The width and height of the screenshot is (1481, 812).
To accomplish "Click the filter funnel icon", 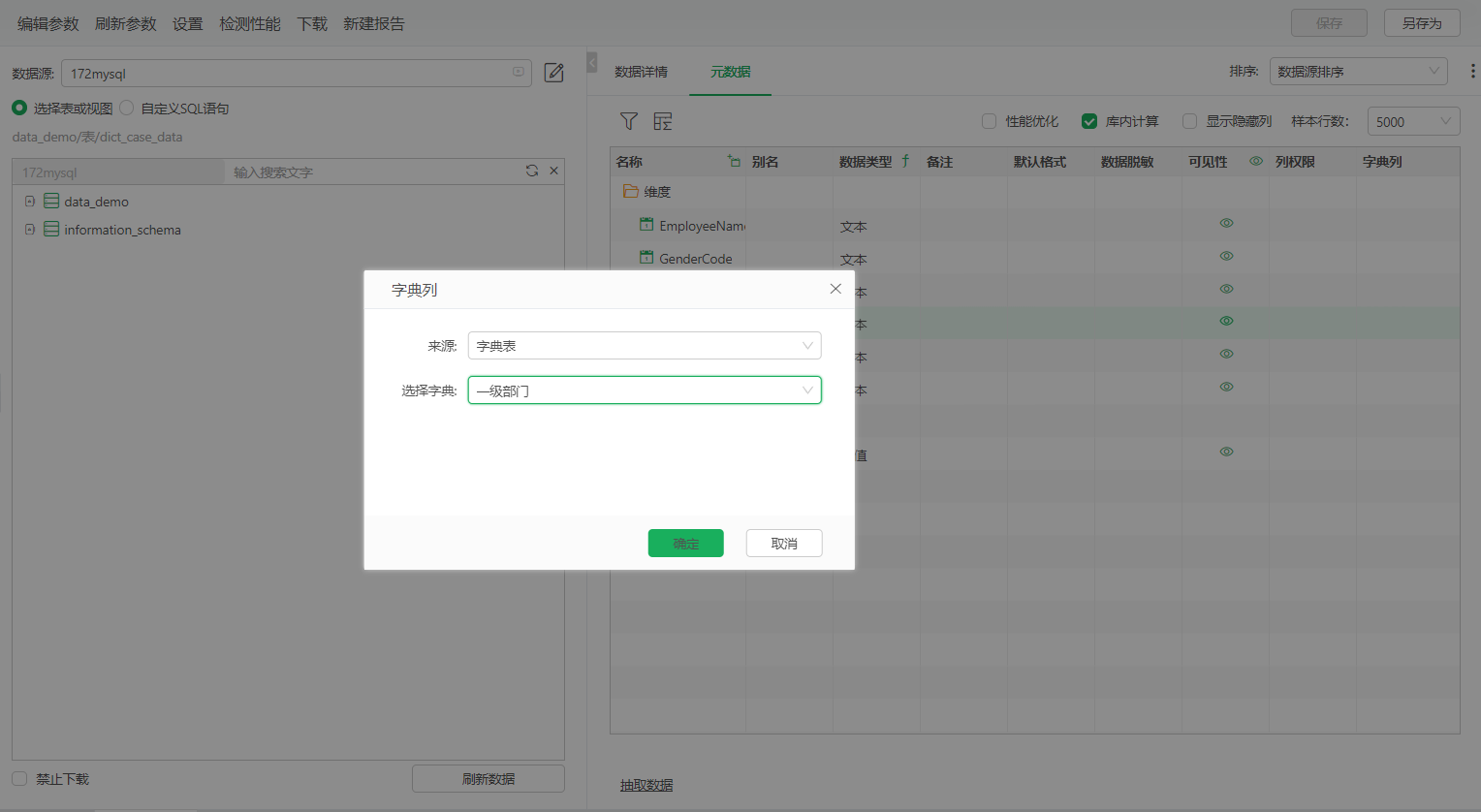I will coord(629,121).
